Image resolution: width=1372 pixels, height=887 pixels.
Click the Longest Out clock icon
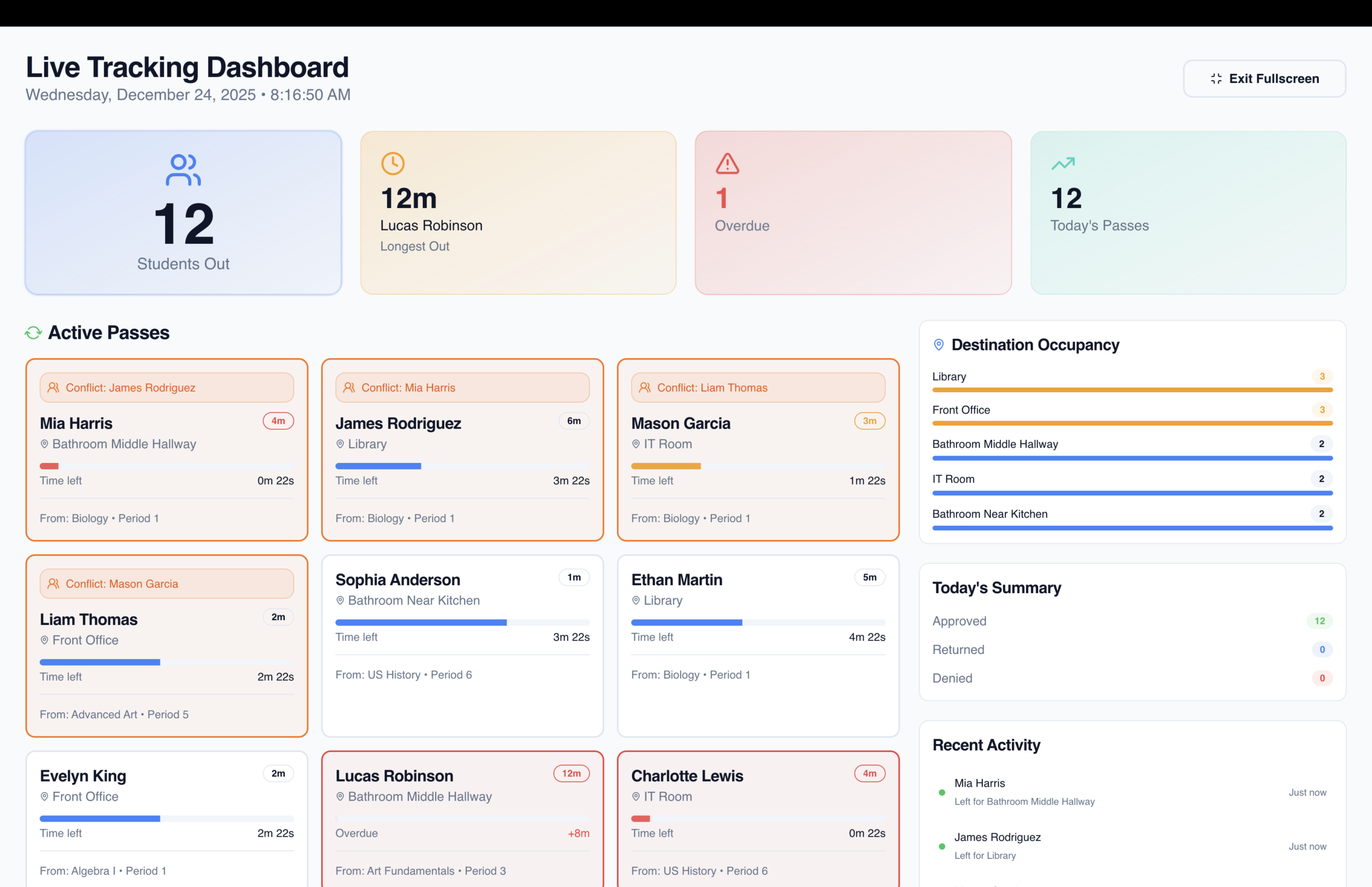(393, 163)
